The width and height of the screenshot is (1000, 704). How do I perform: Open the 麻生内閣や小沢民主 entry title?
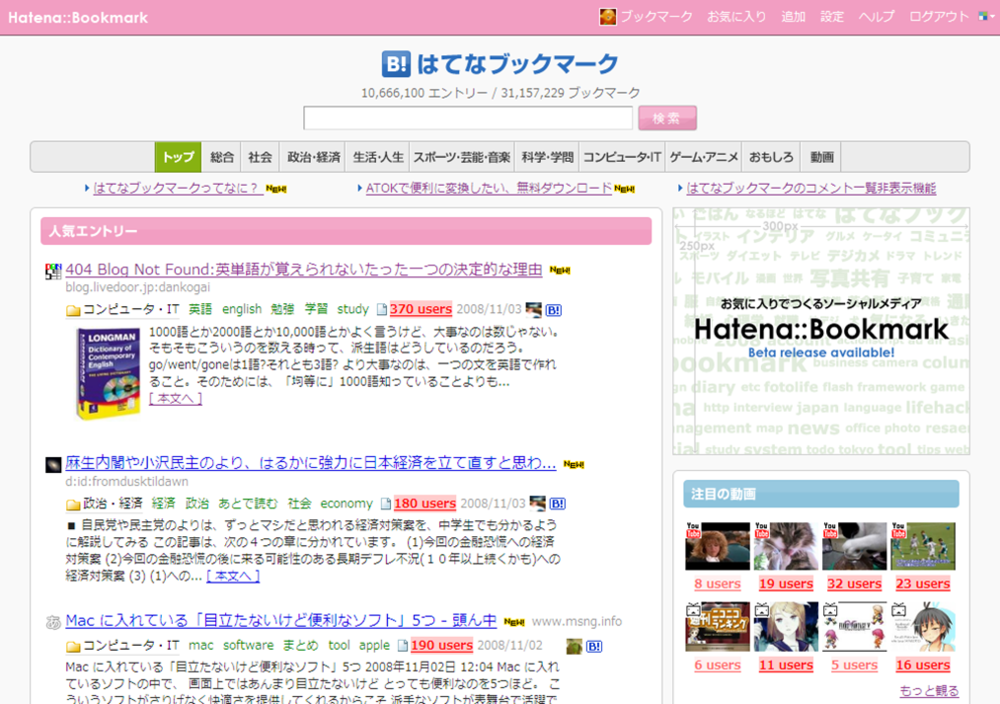[311, 464]
